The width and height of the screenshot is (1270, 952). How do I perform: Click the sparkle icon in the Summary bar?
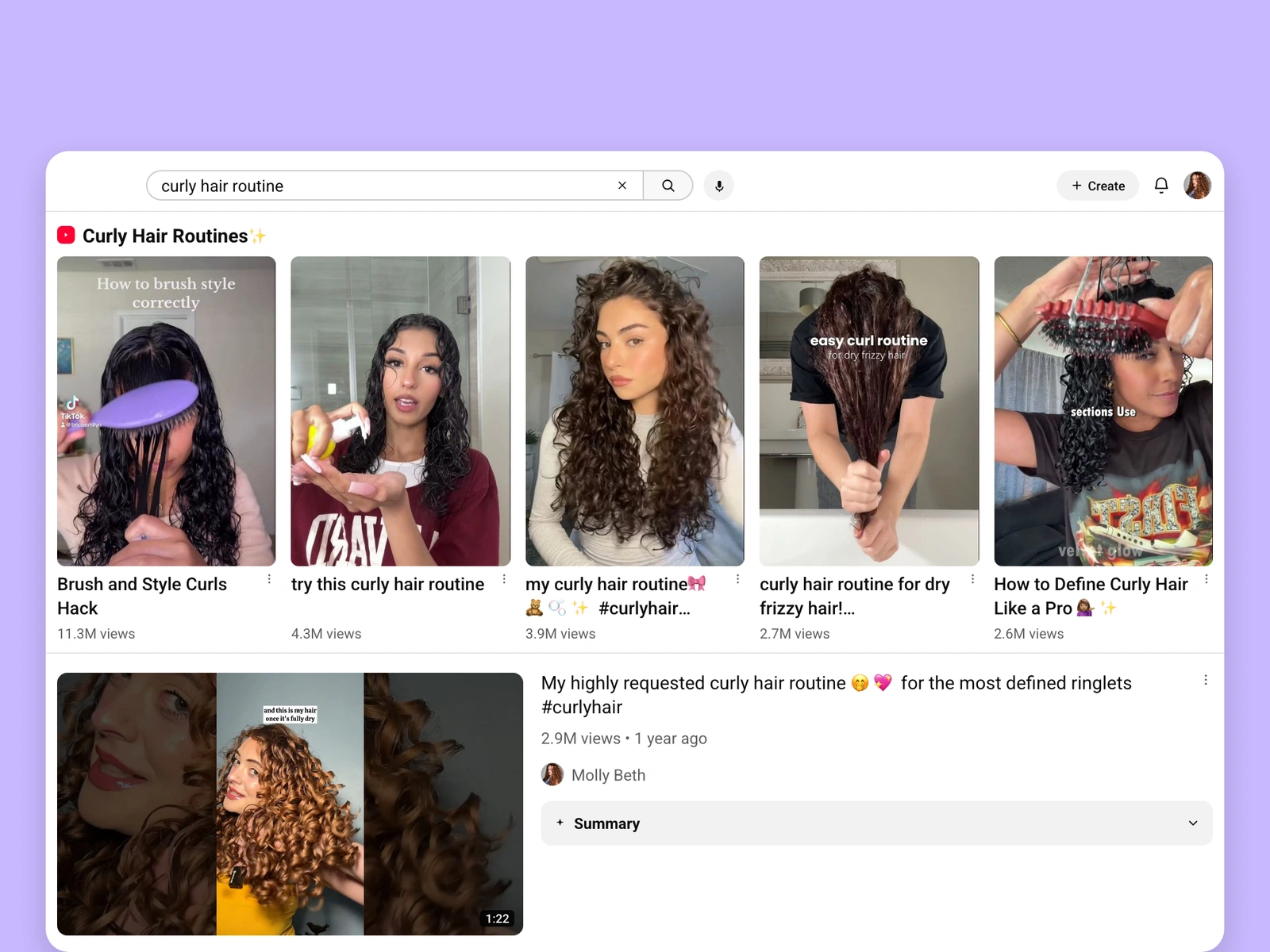[x=560, y=823]
